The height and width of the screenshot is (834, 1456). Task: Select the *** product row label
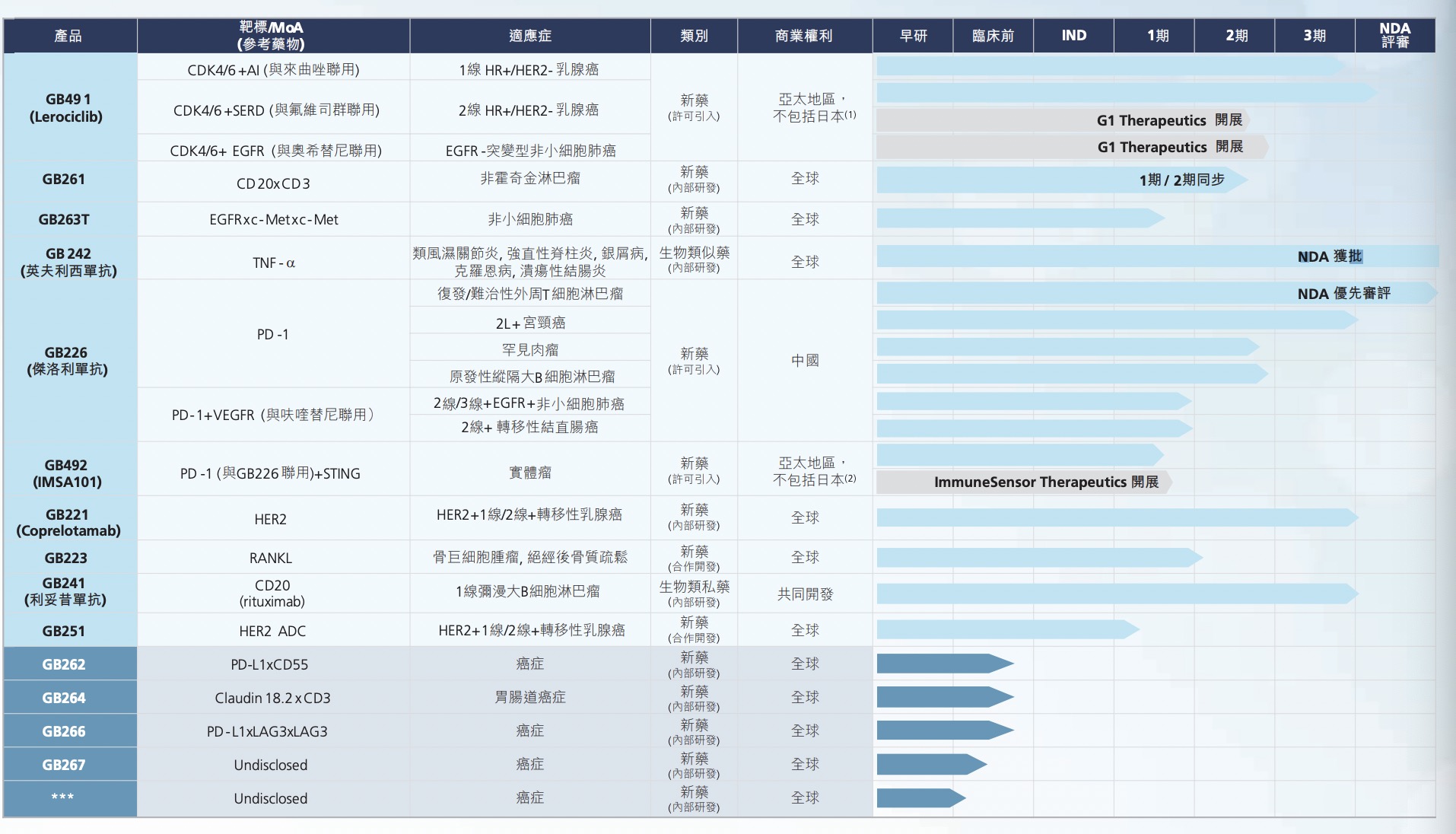[x=70, y=798]
